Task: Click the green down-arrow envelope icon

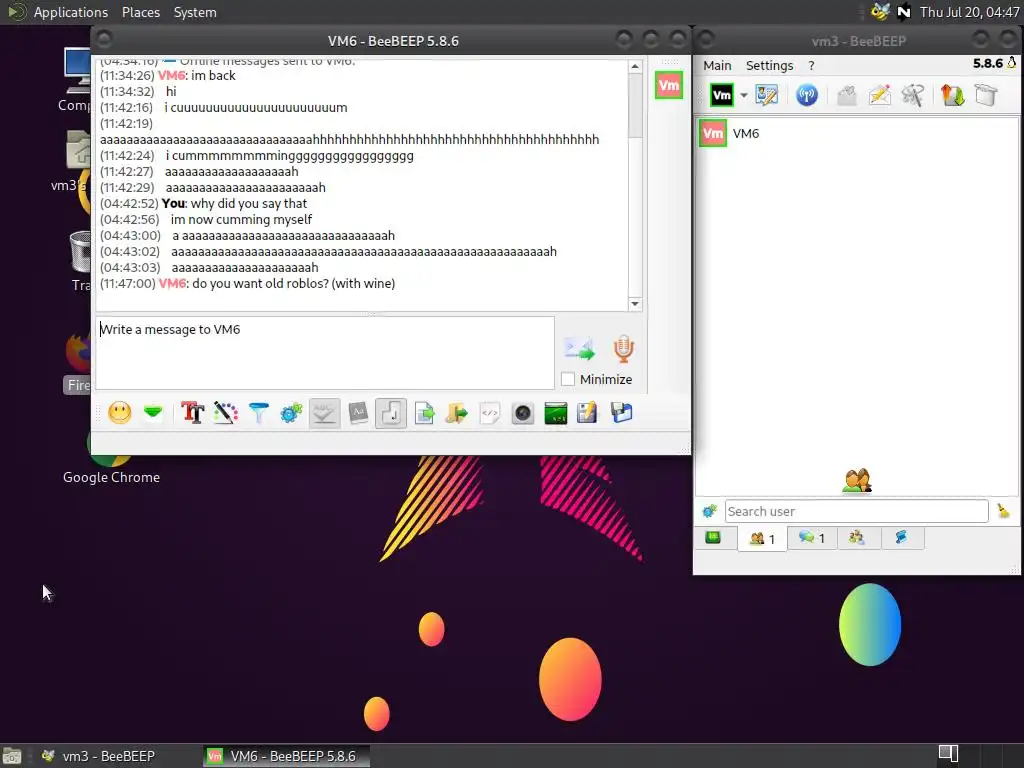Action: coord(153,413)
